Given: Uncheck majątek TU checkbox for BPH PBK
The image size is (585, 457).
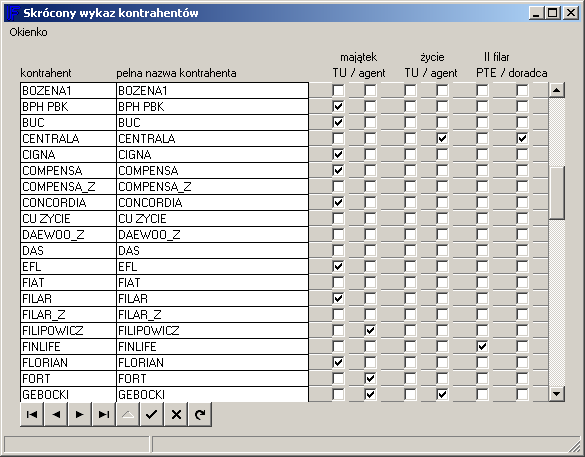Looking at the screenshot, I should pos(338,106).
